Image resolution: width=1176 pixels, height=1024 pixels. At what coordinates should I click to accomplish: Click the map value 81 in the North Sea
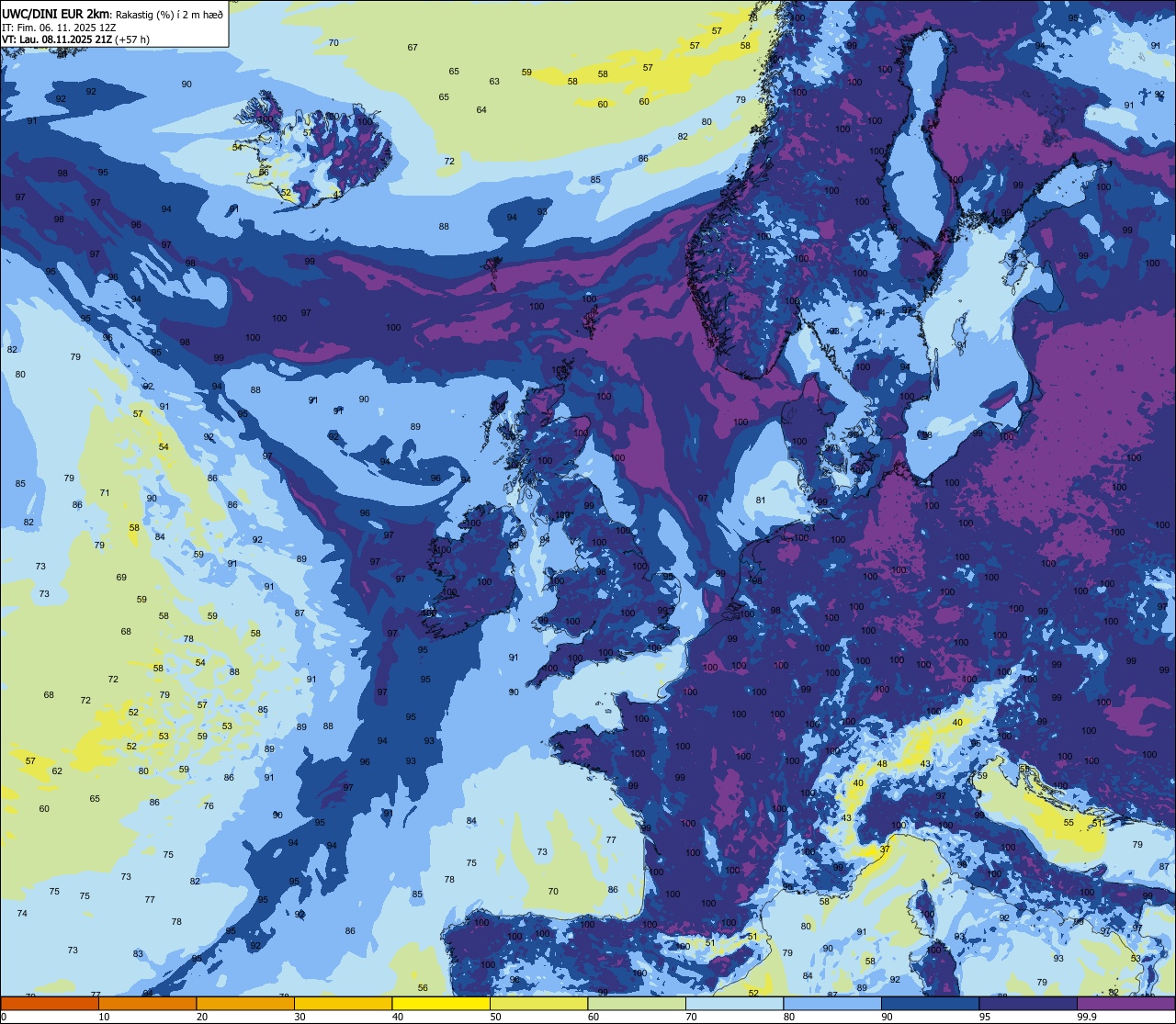pos(760,501)
